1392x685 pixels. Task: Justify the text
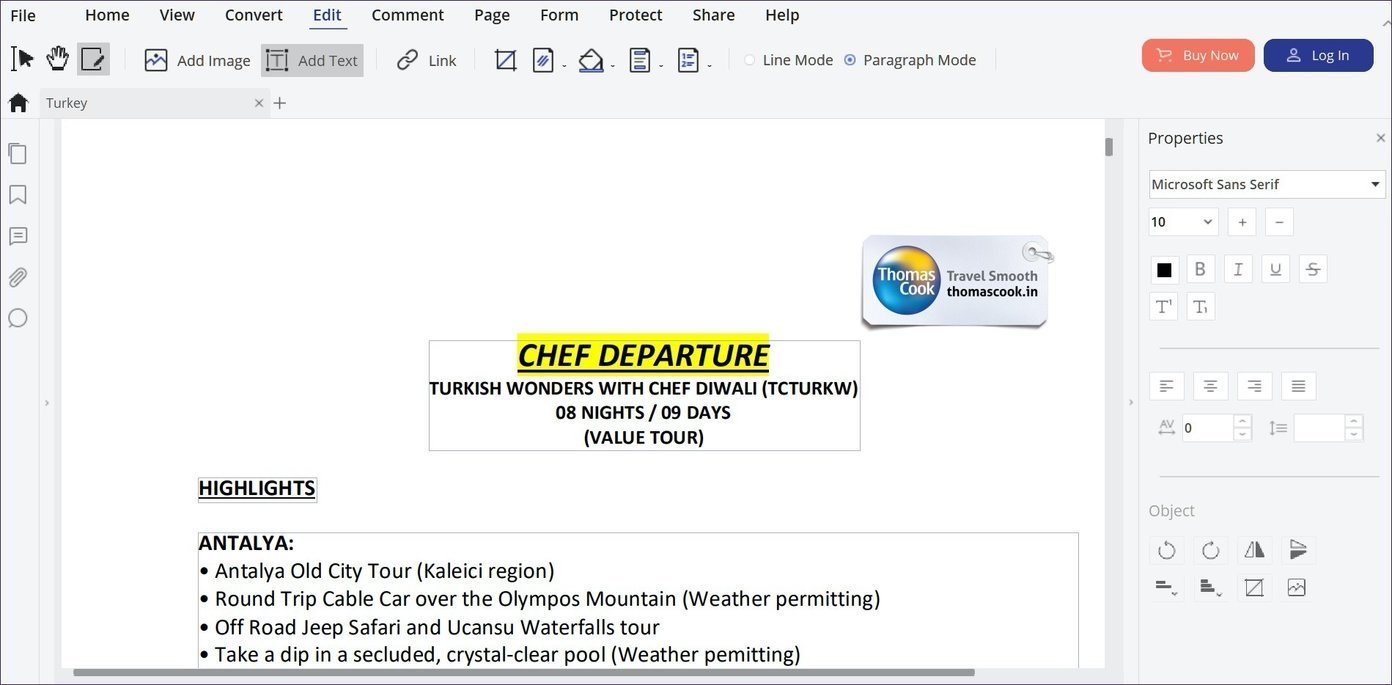coord(1298,386)
